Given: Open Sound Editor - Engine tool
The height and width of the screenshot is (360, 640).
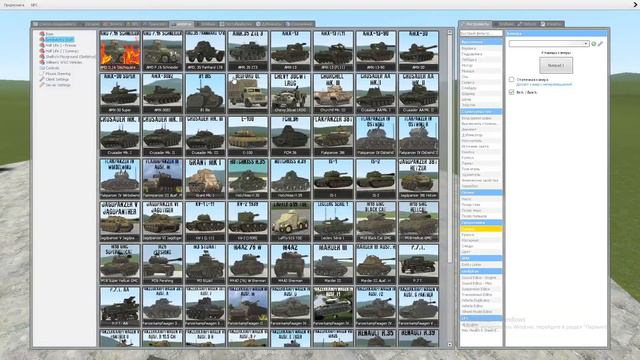Looking at the screenshot, I should [481, 278].
